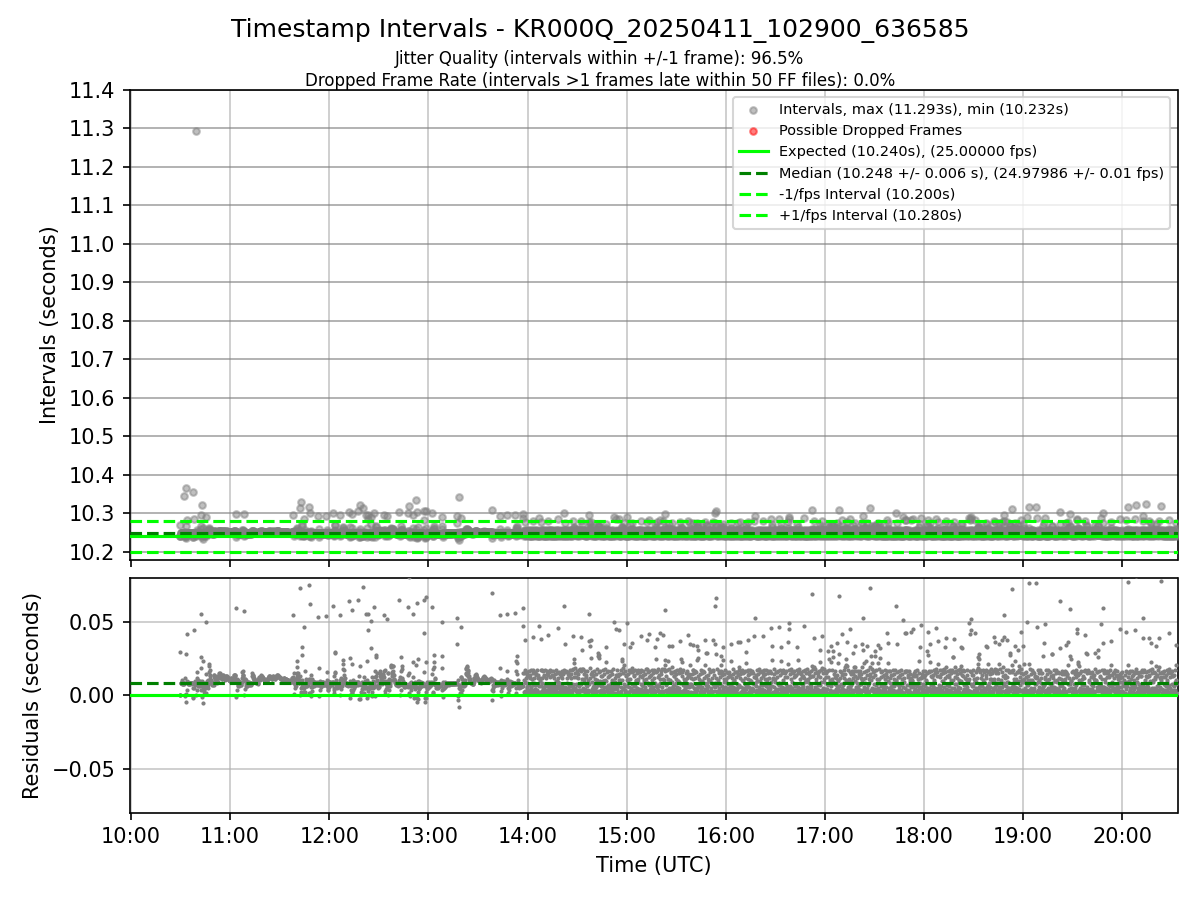Screen dimensions: 1200x900
Task: Click the '10:00' x-axis tick label
Action: [x=130, y=835]
